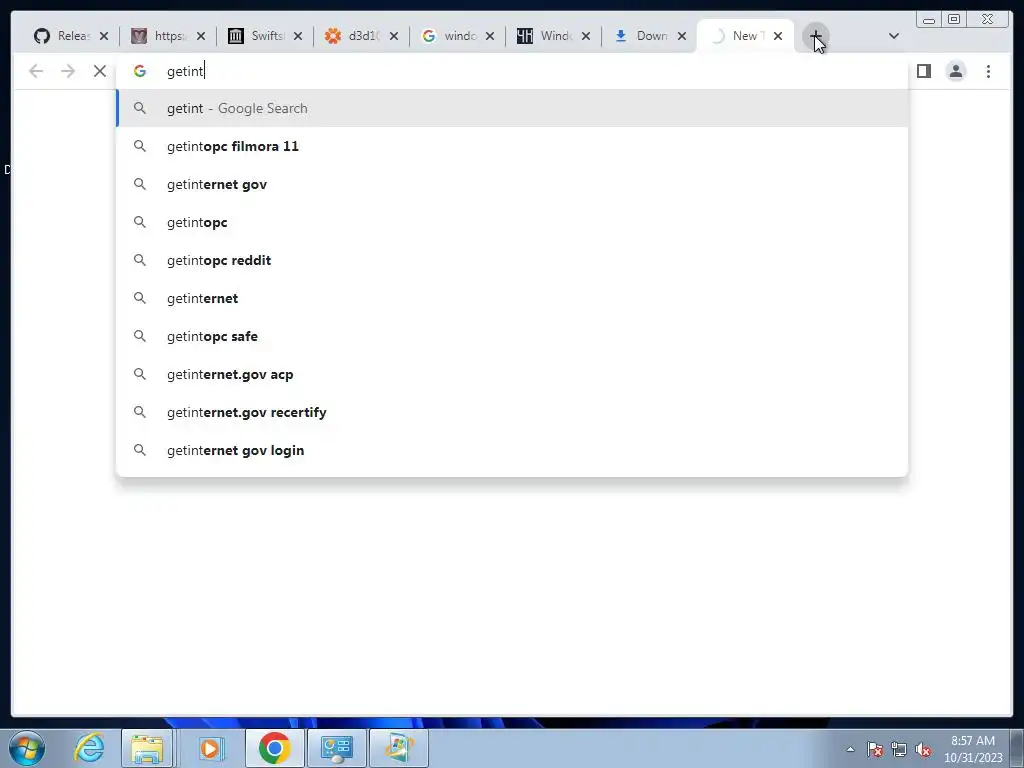This screenshot has width=1024, height=768.
Task: Go back with the back arrow
Action: [x=36, y=71]
